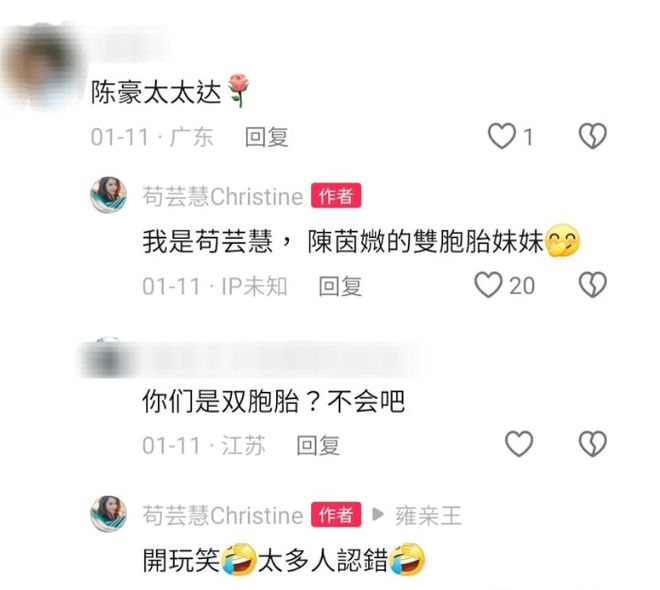Like the 你们是双胞胎 comment
The image size is (660, 590).
[519, 444]
